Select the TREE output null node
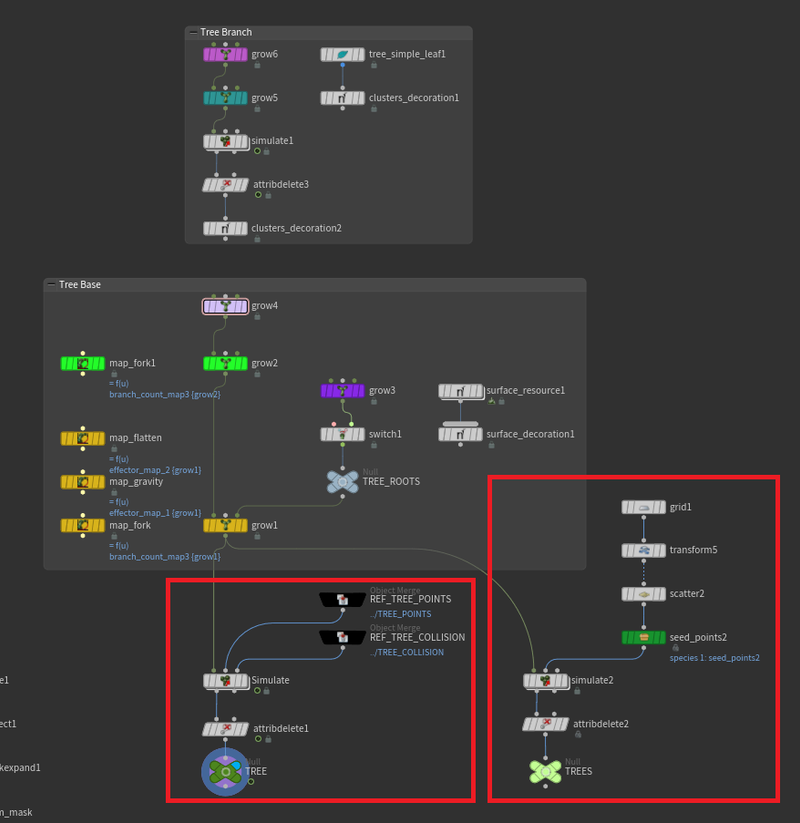The height and width of the screenshot is (823, 800). pos(226,771)
